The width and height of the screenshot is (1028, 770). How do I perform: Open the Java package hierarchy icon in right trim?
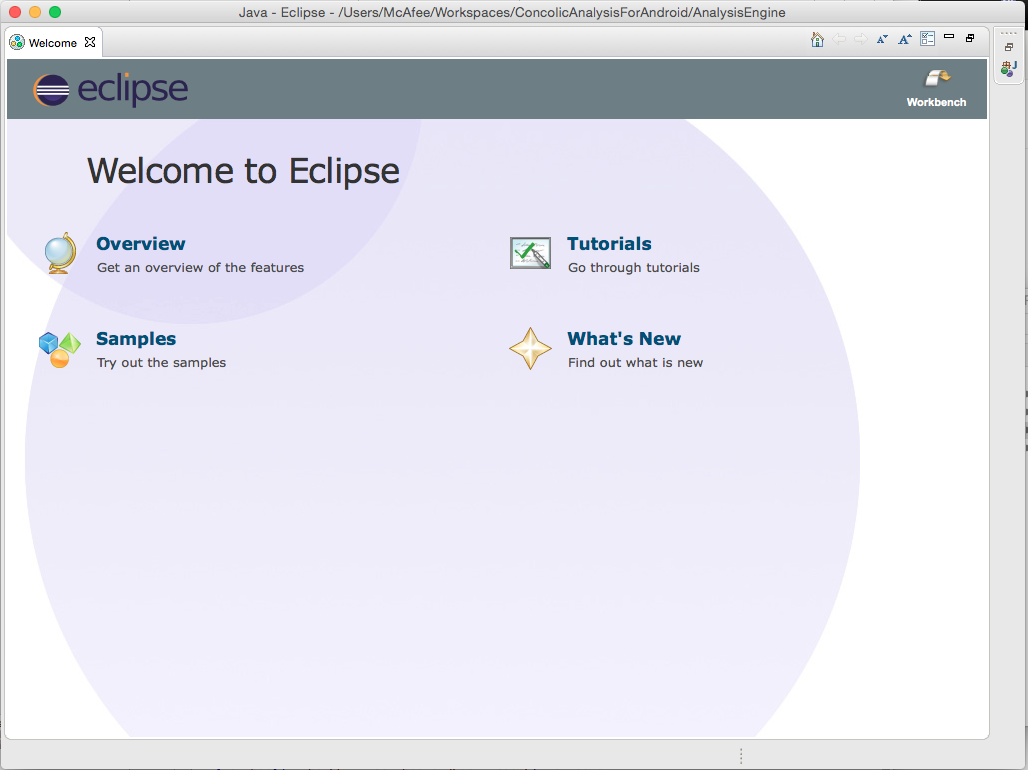[x=1008, y=68]
